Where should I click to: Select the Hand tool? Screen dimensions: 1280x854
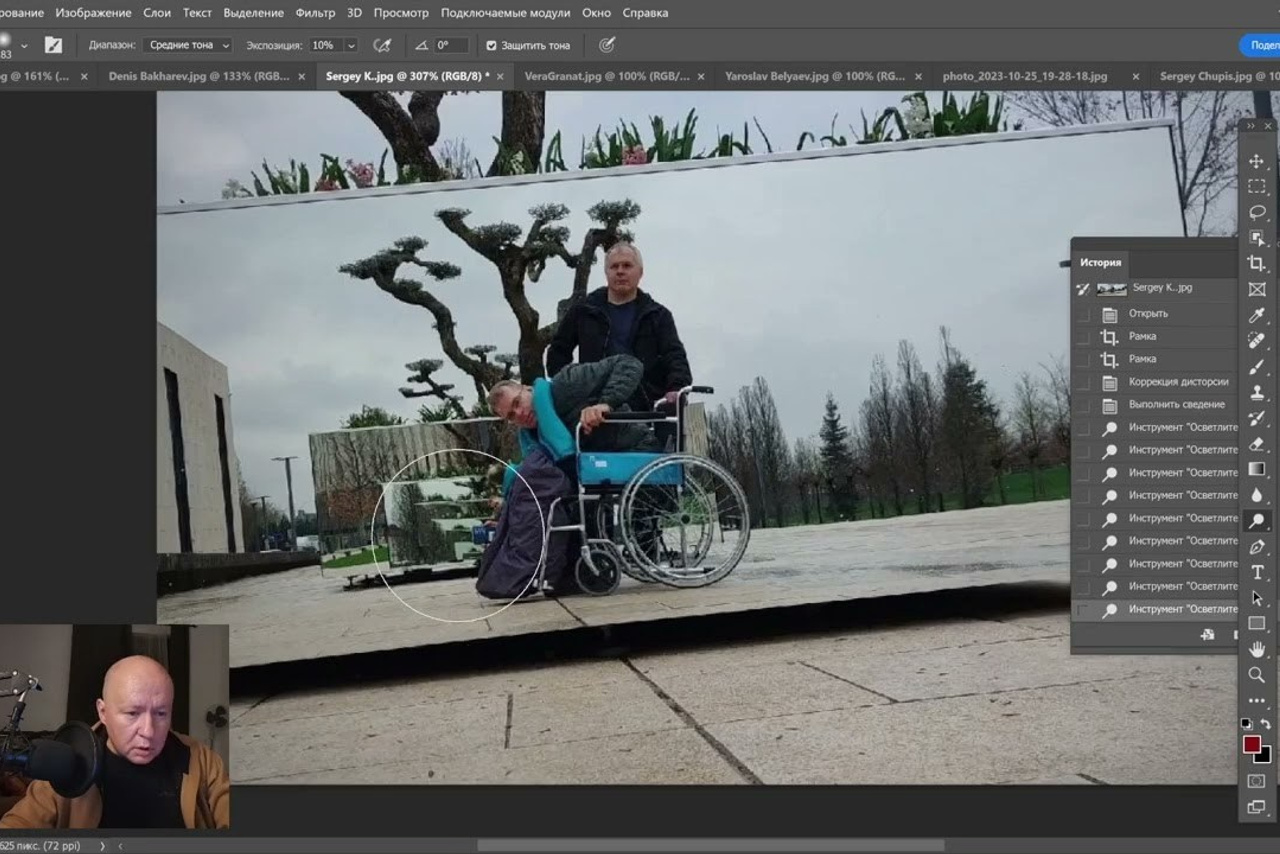click(x=1257, y=649)
